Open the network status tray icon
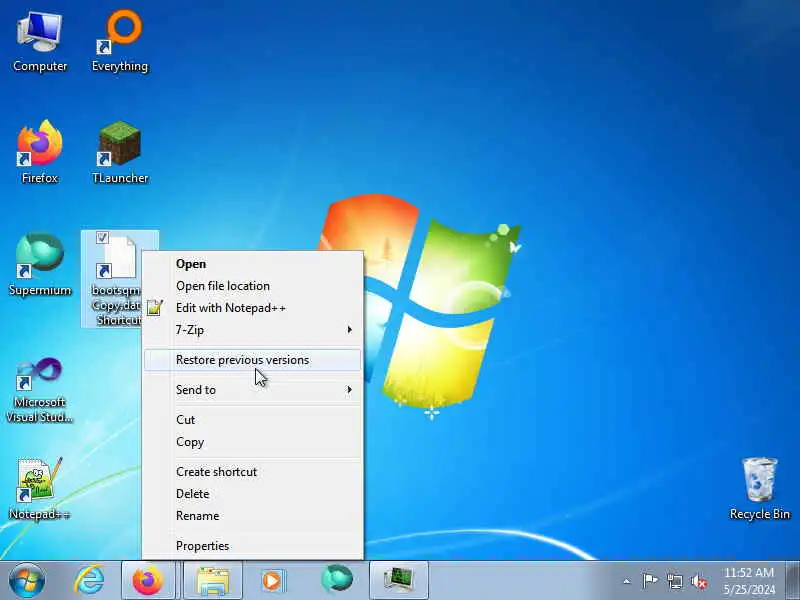Image resolution: width=800 pixels, height=600 pixels. 674,581
